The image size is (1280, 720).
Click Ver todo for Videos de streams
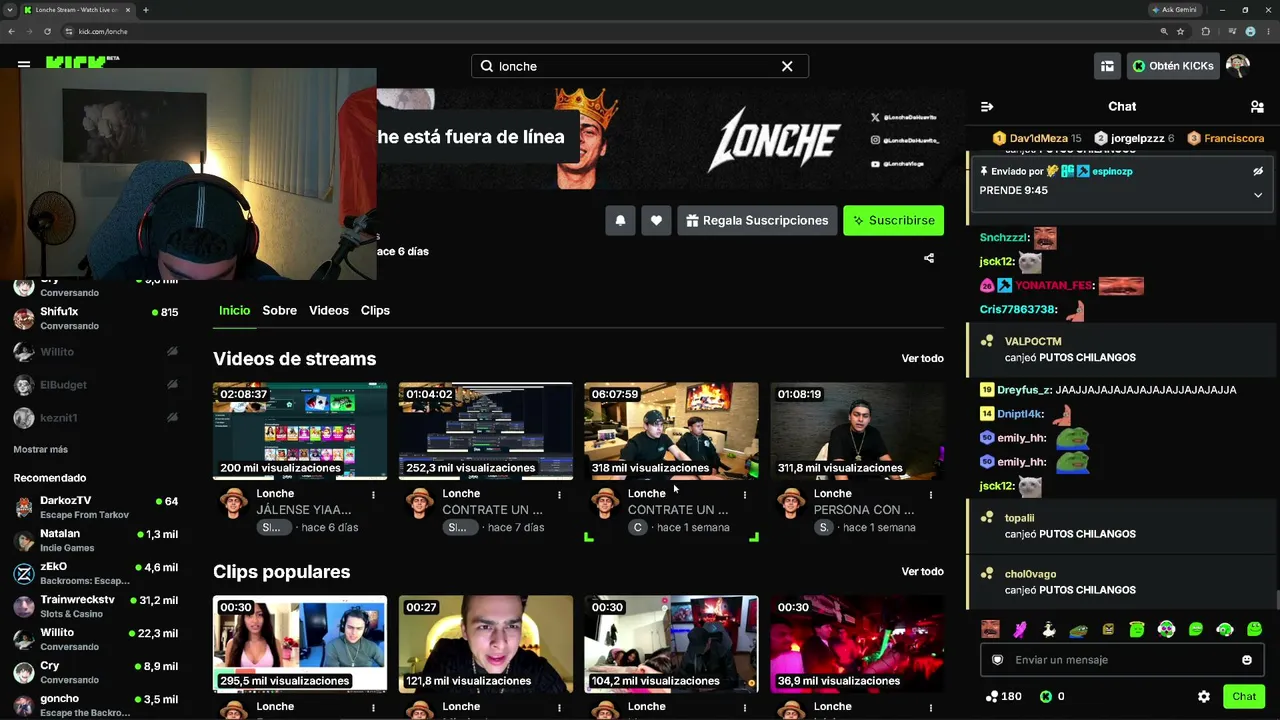(922, 358)
